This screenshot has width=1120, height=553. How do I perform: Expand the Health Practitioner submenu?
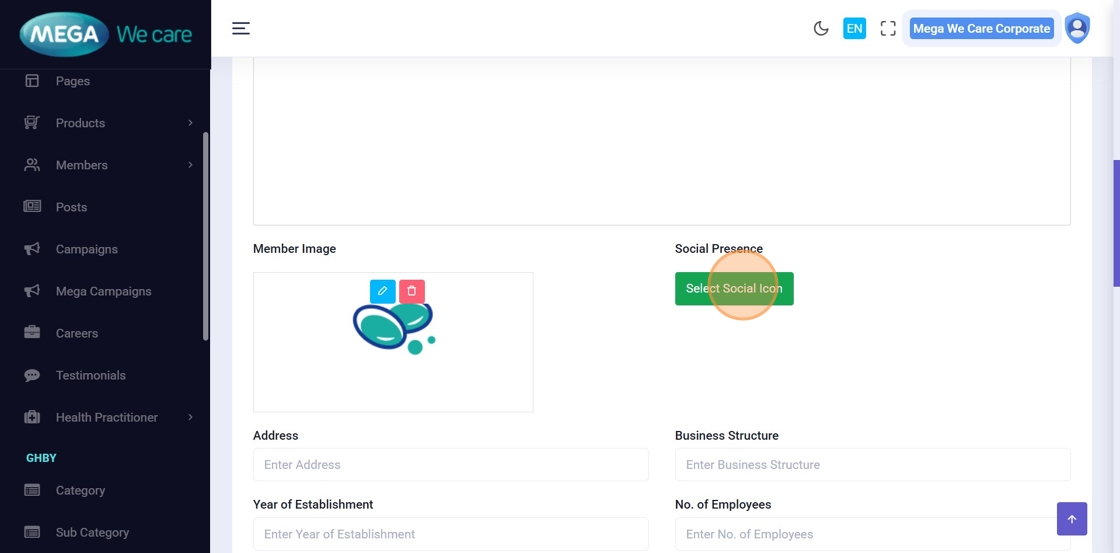coord(108,417)
